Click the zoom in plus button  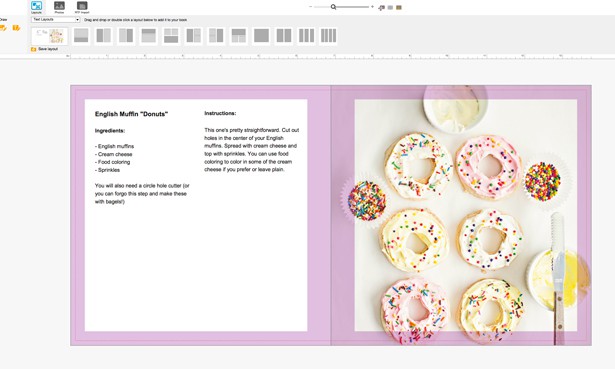(x=372, y=7)
